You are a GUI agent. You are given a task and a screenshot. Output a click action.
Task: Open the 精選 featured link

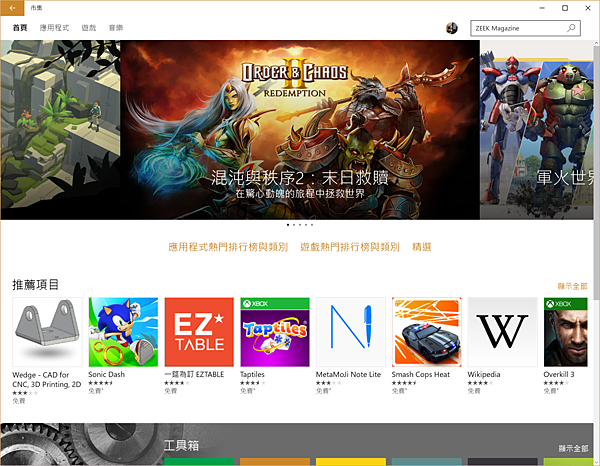pos(422,247)
